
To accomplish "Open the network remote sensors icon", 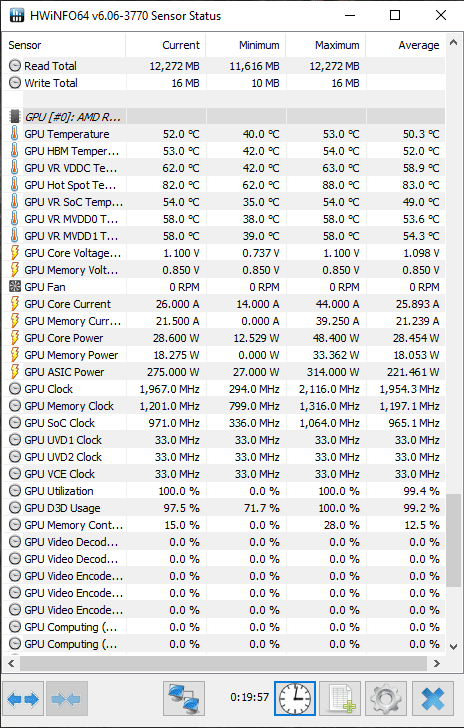I will click(x=184, y=698).
